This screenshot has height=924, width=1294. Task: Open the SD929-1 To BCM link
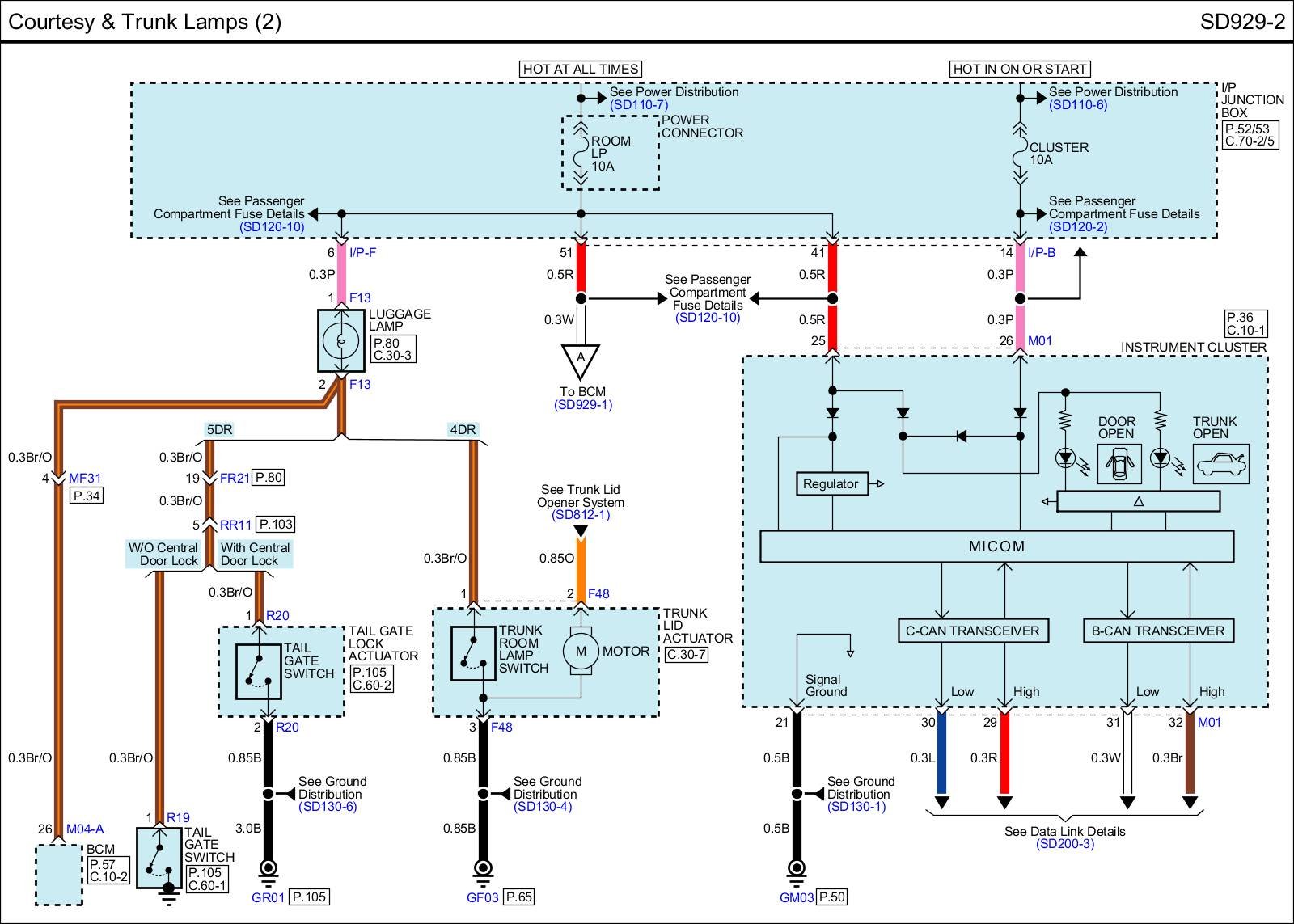point(583,405)
